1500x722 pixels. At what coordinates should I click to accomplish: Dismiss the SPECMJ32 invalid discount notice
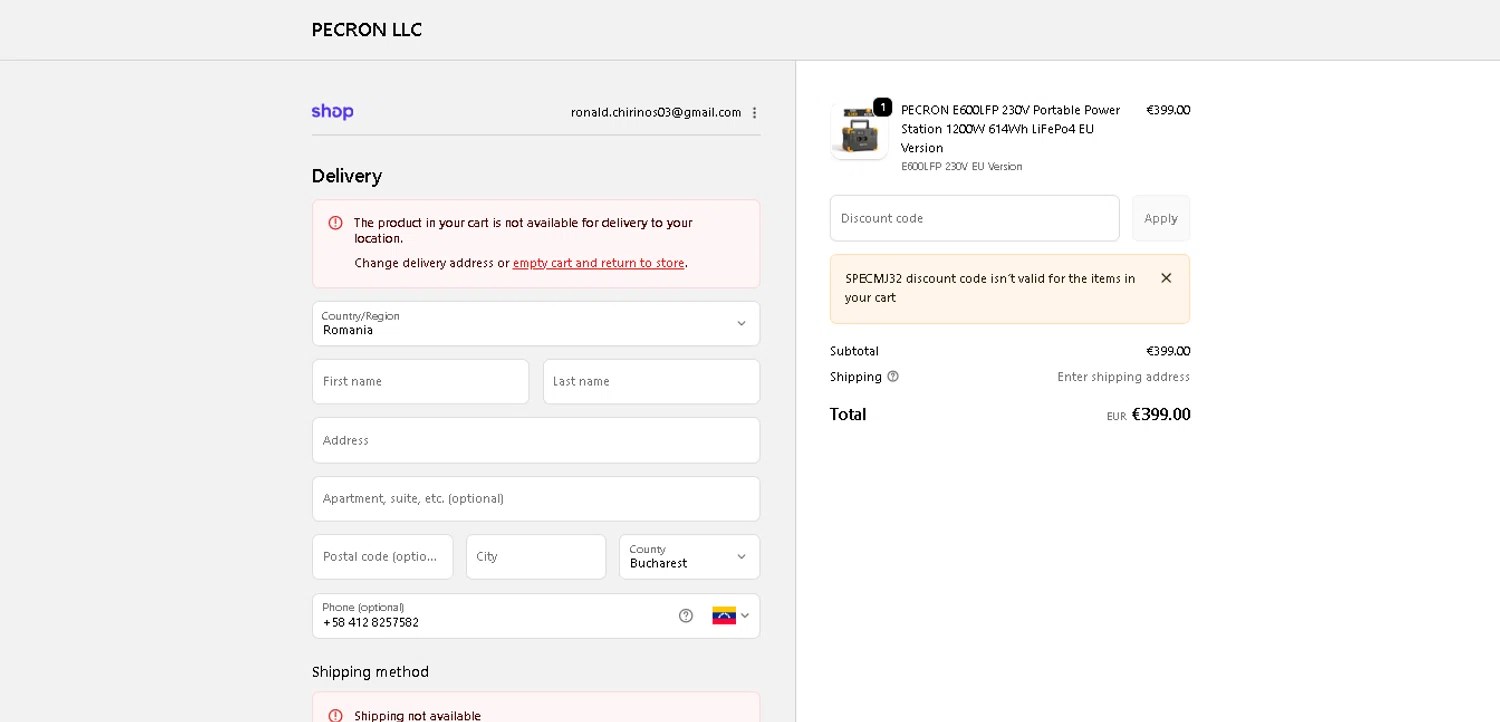point(1166,278)
